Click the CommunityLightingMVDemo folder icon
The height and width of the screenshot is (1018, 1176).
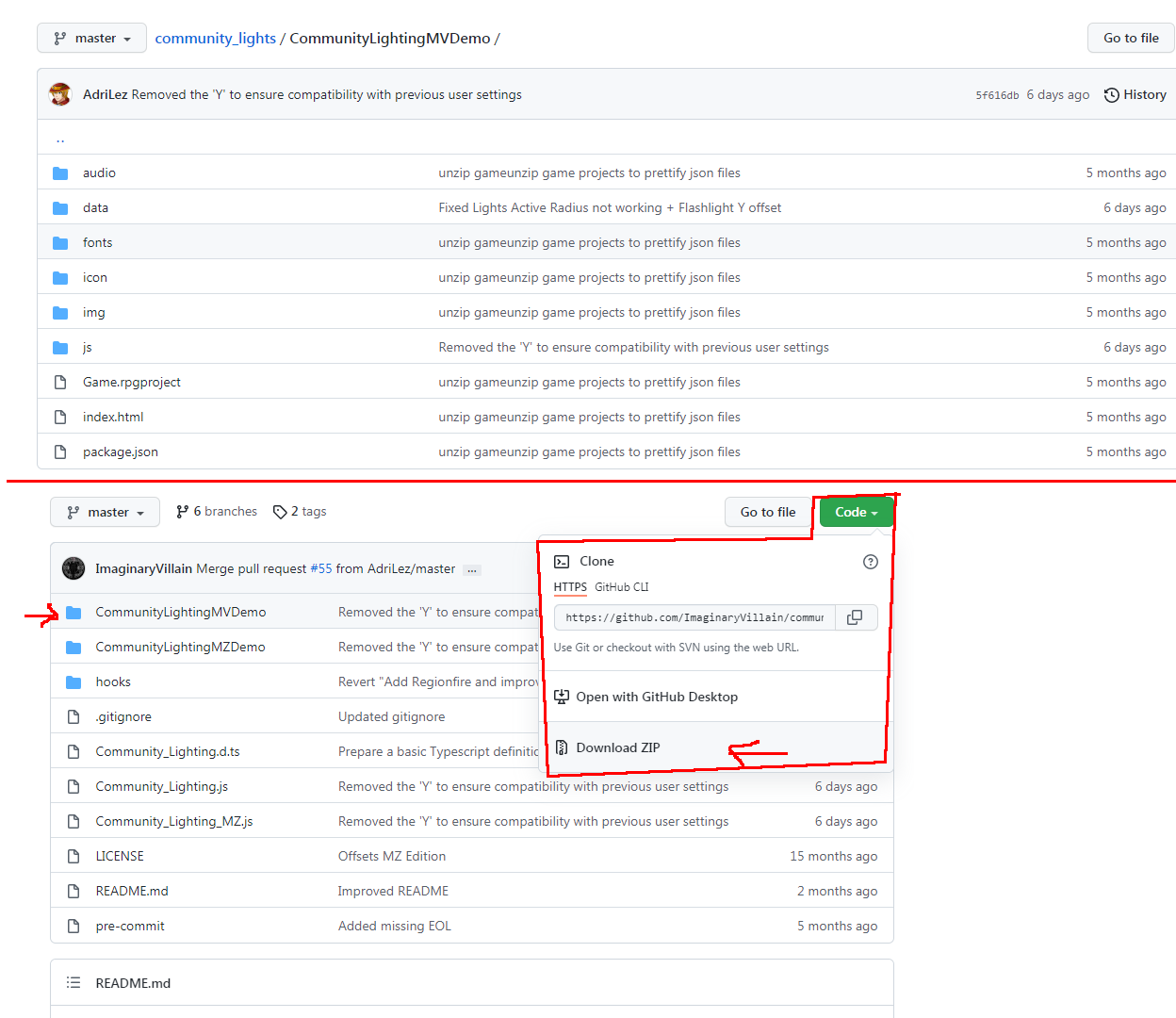pyautogui.click(x=73, y=612)
